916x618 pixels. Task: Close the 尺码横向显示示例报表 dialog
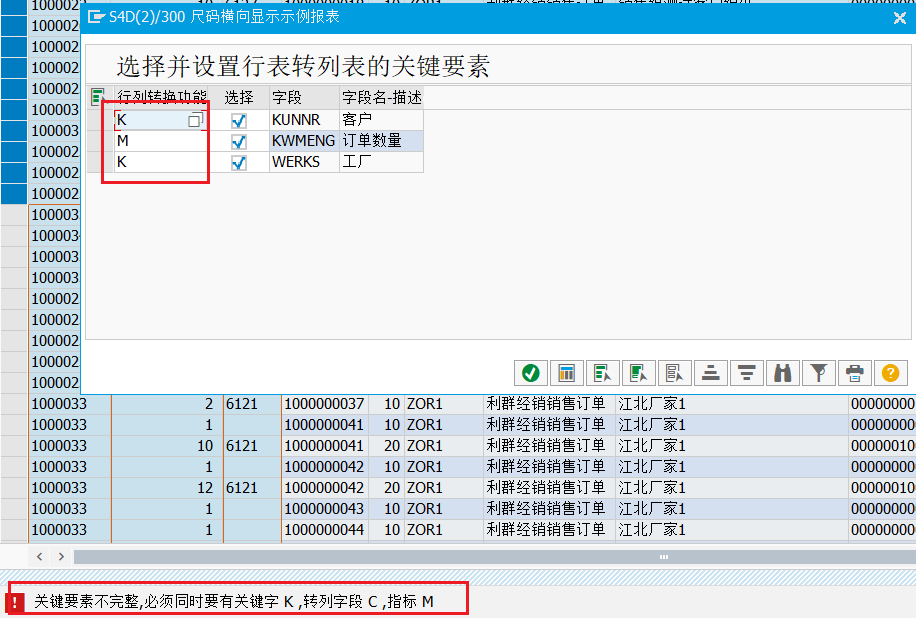(x=900, y=18)
